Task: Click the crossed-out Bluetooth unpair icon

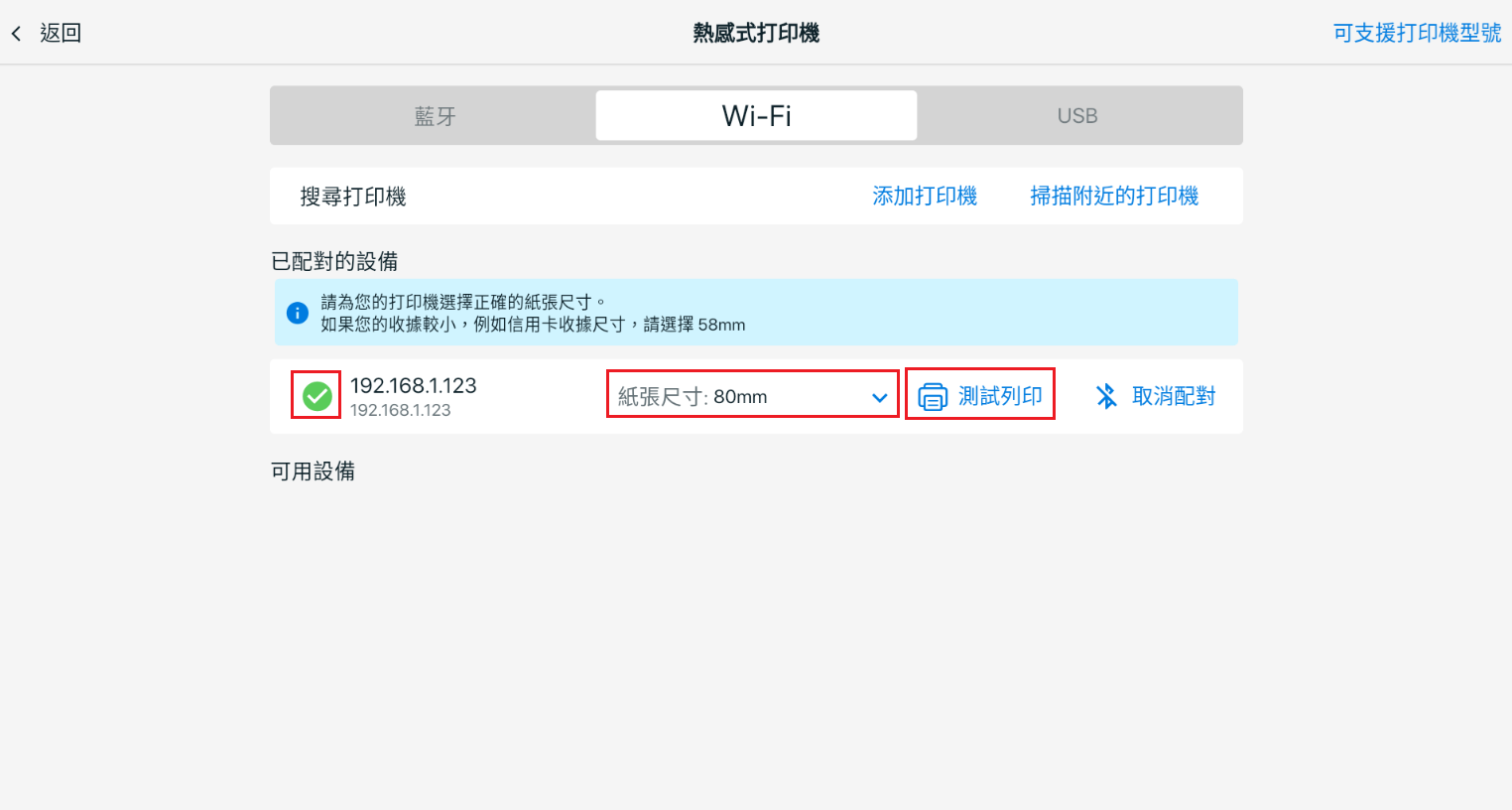Action: 1106,396
